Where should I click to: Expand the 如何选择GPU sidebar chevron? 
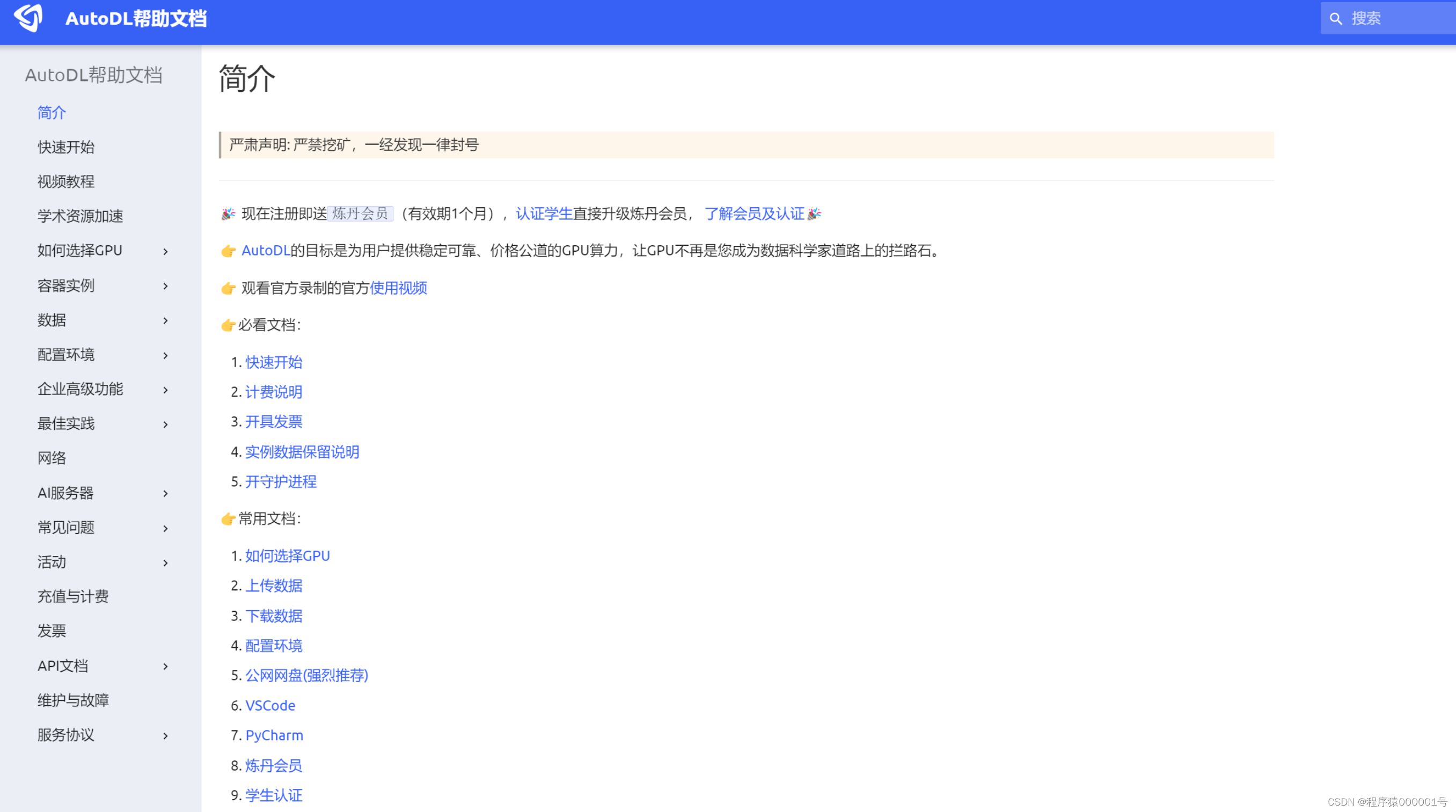click(166, 252)
